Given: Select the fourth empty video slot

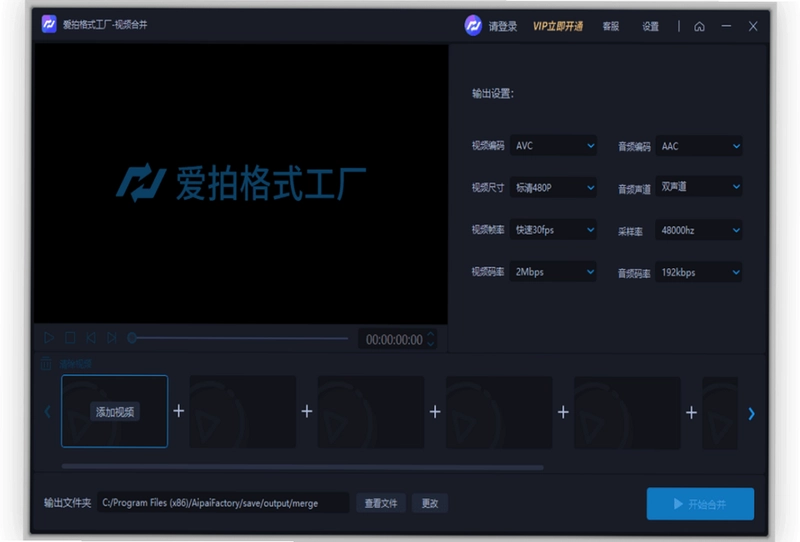Looking at the screenshot, I should [499, 412].
